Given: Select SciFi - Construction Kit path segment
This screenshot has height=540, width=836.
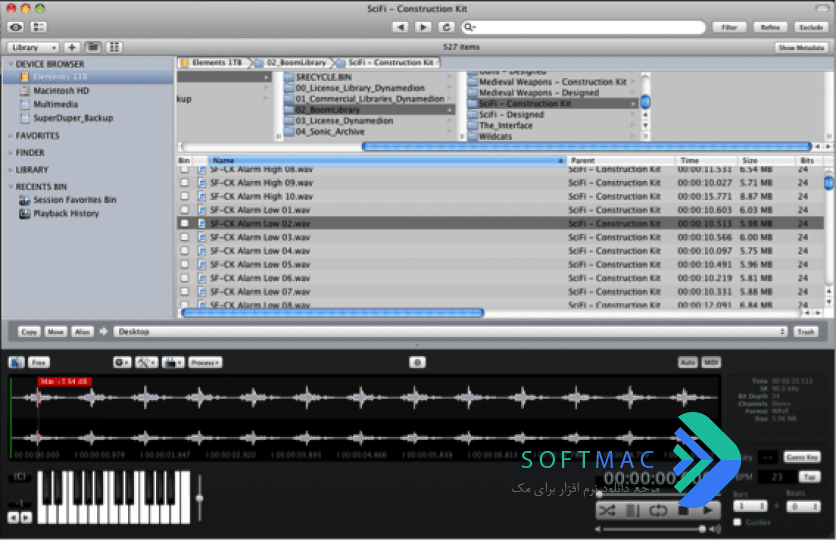Looking at the screenshot, I should pos(386,63).
